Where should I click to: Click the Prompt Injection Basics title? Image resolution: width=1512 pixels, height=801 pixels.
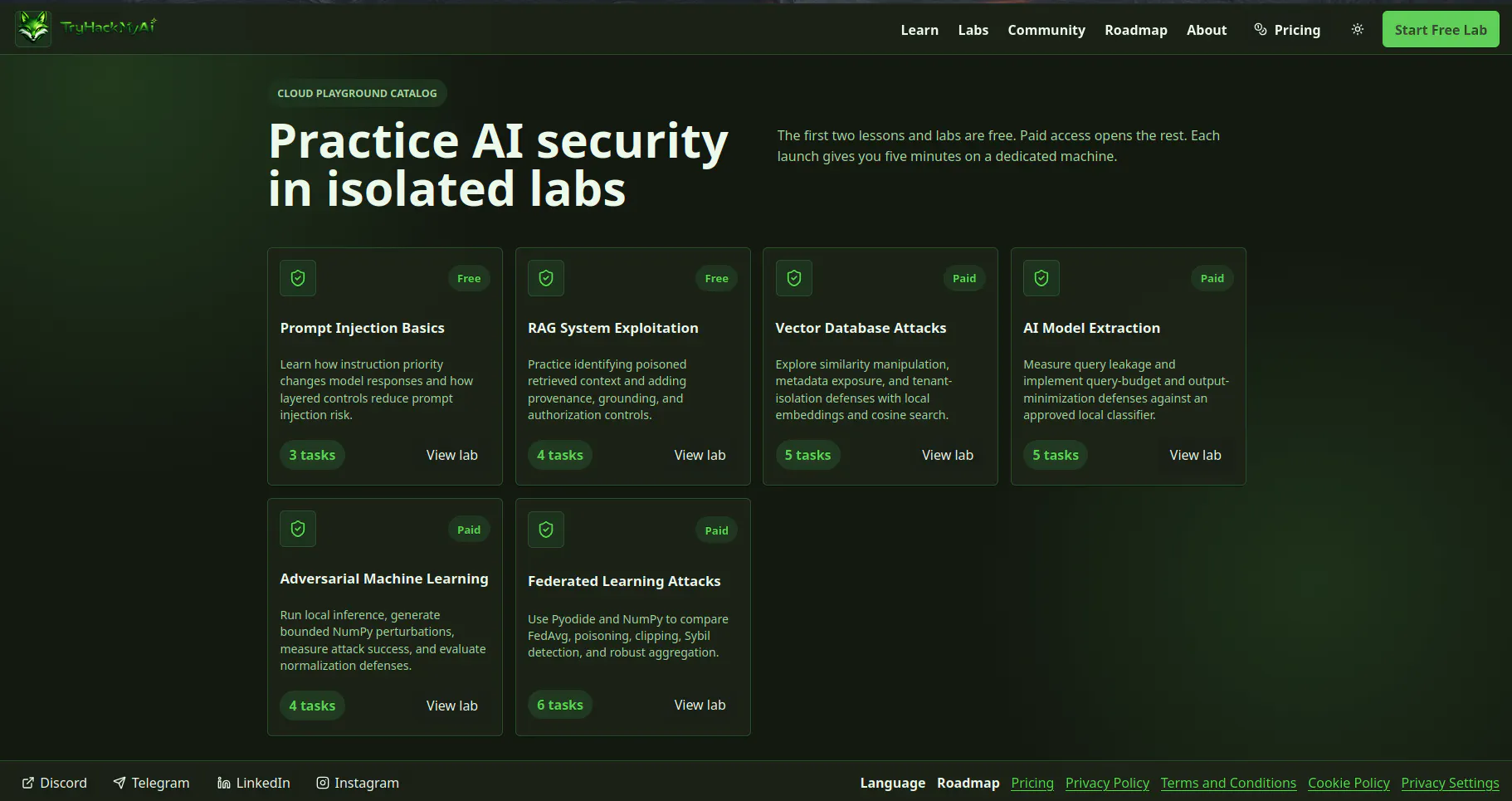coord(363,328)
